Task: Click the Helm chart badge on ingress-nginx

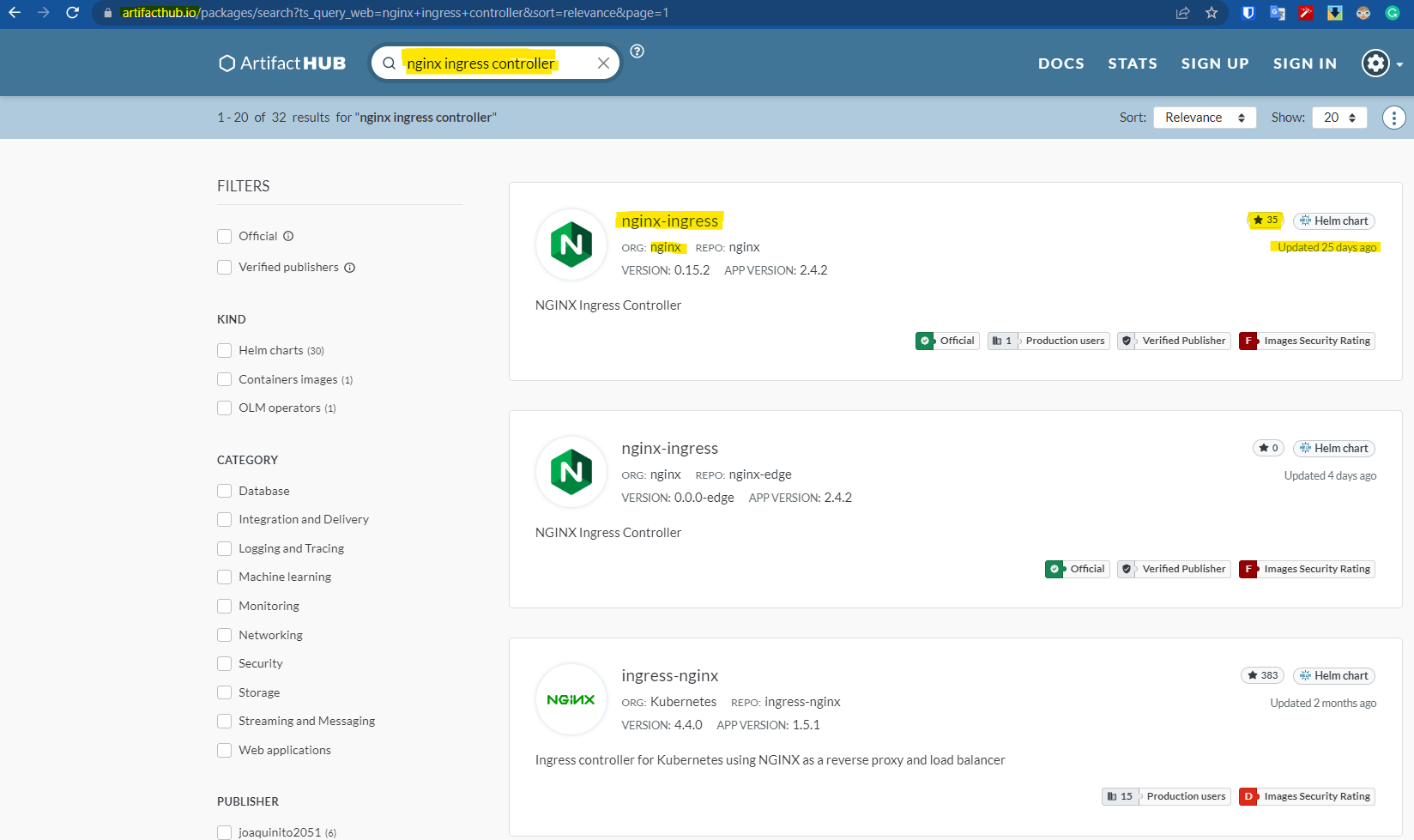Action: click(x=1333, y=675)
